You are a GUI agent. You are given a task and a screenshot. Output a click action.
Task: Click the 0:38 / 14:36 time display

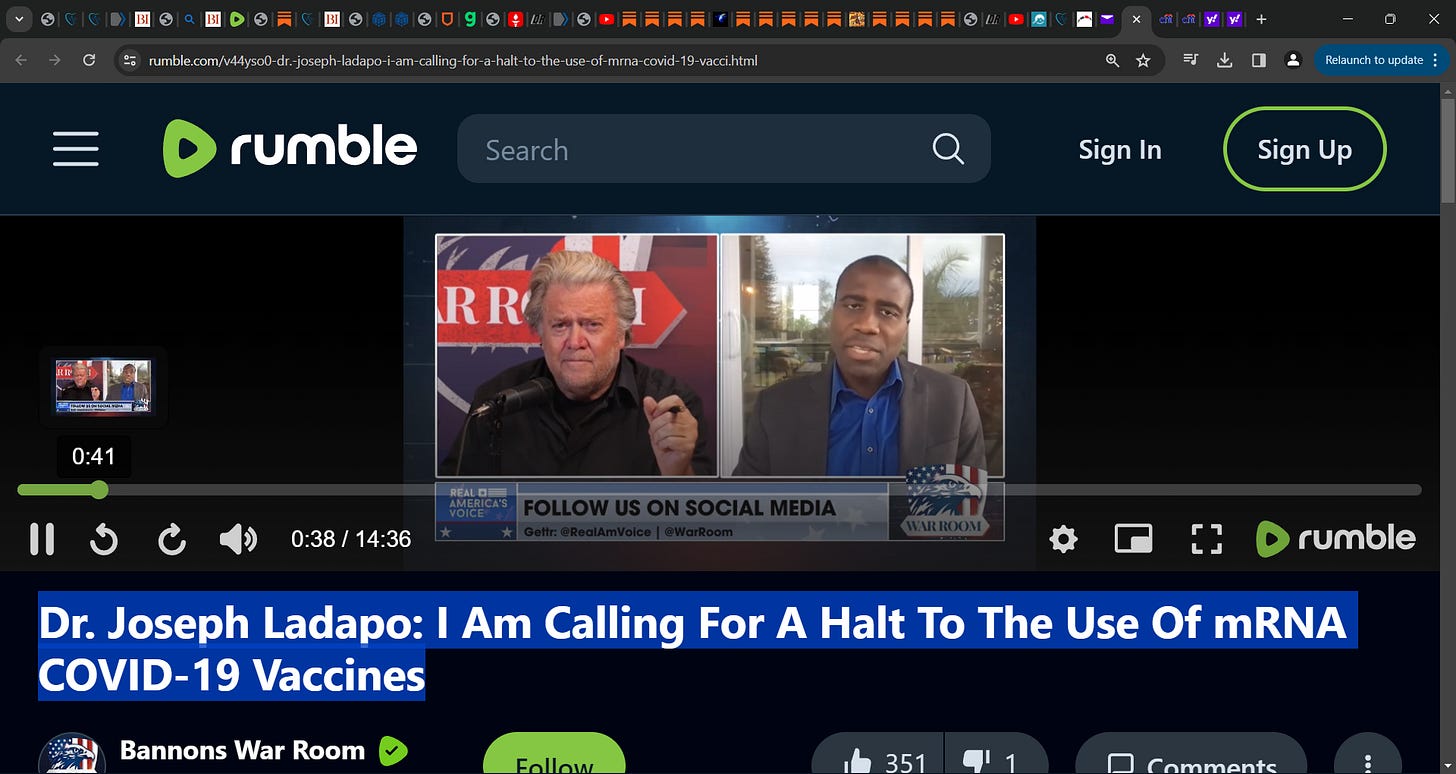(x=351, y=539)
